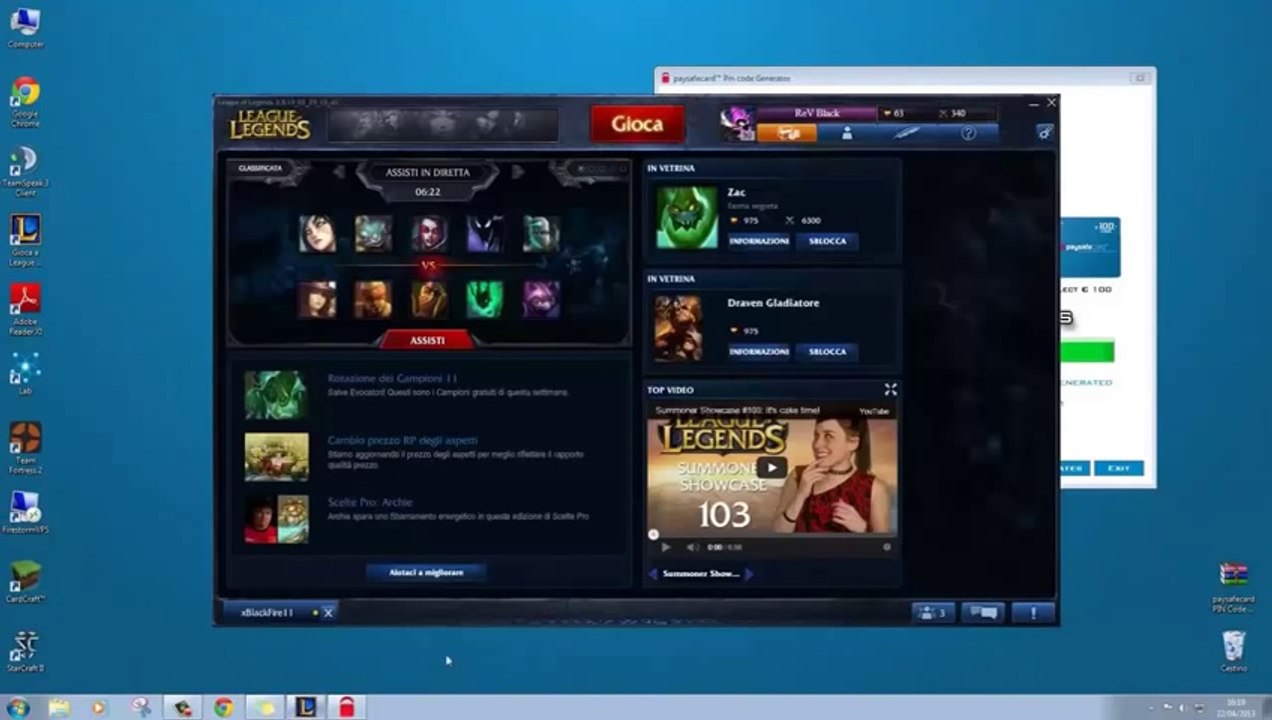Select the Classificata tab label
The width and height of the screenshot is (1272, 720).
(x=260, y=168)
